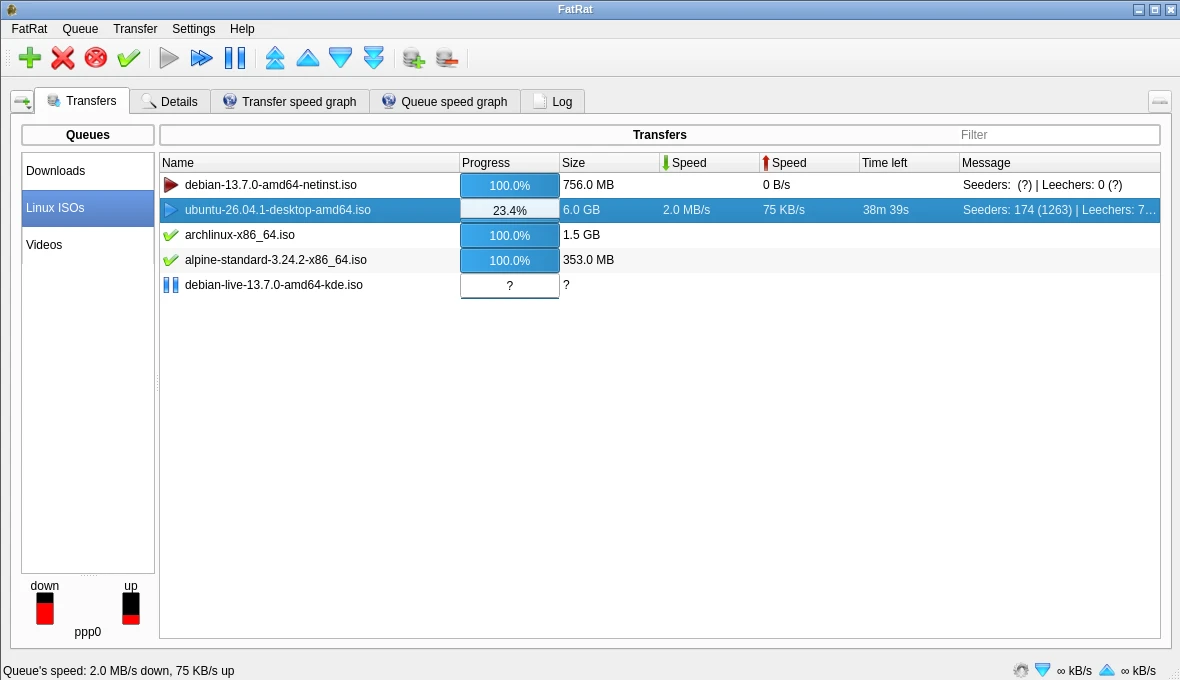Select ubuntu-26.04.1-desktop-amd64.iso transfer
Viewport: 1180px width, 680px height.
click(660, 210)
